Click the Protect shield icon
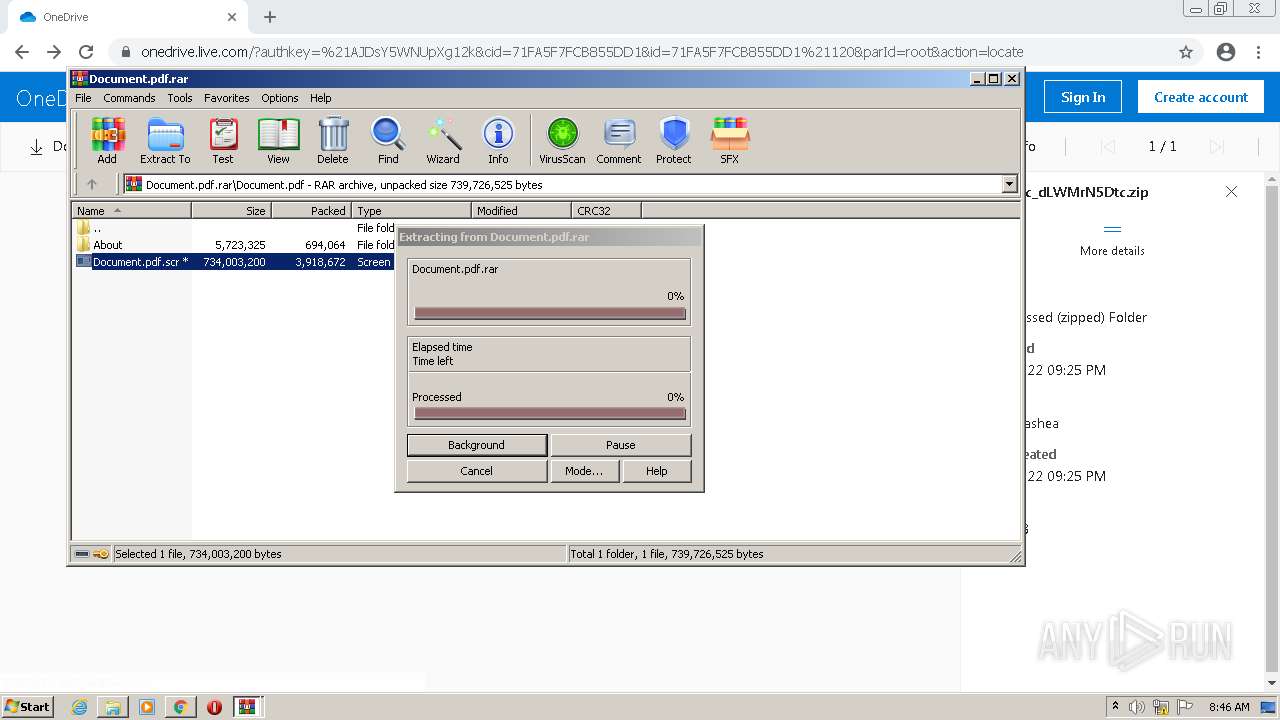 tap(674, 140)
